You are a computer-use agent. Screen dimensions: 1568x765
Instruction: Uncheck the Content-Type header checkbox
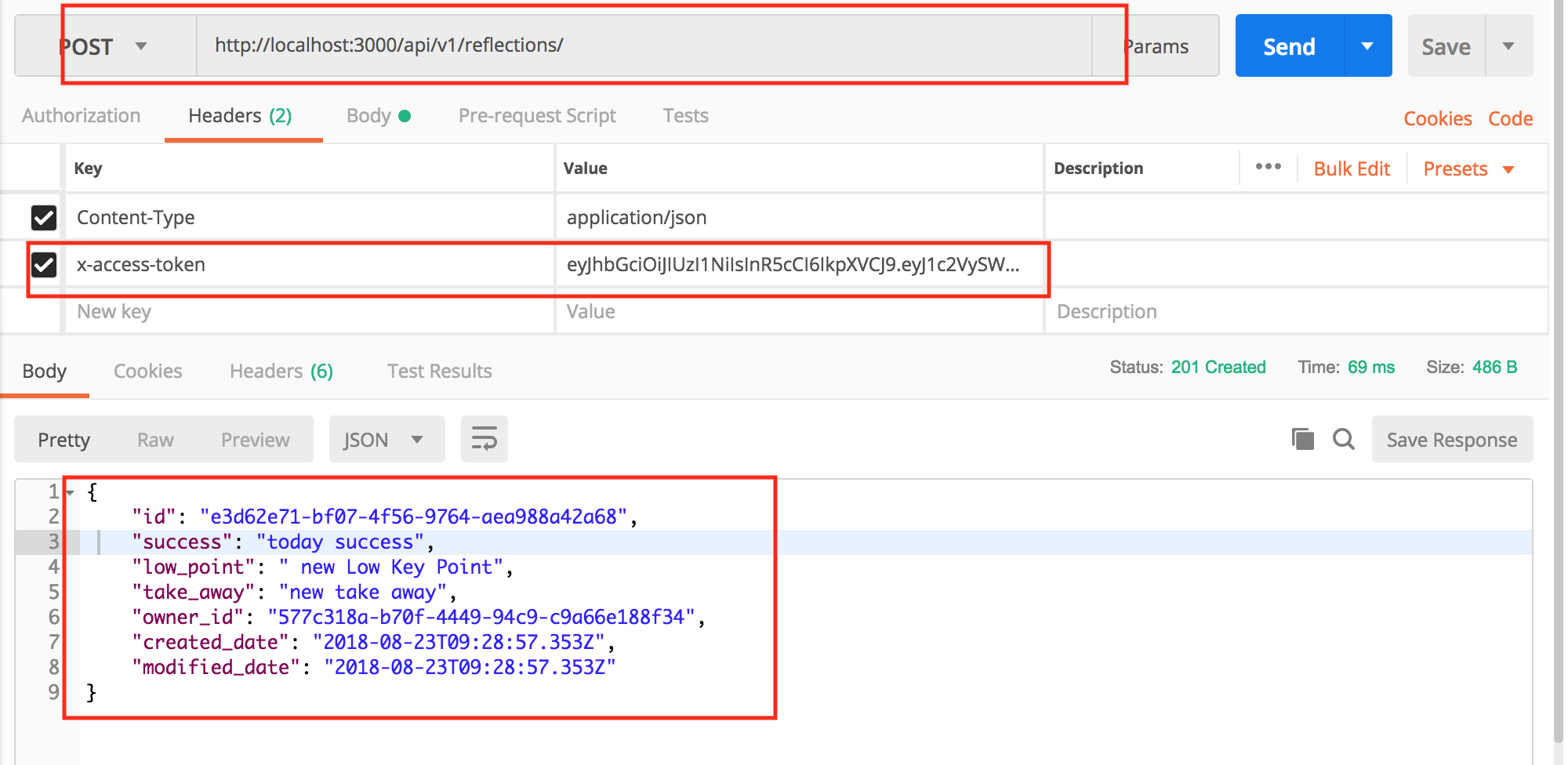[44, 217]
